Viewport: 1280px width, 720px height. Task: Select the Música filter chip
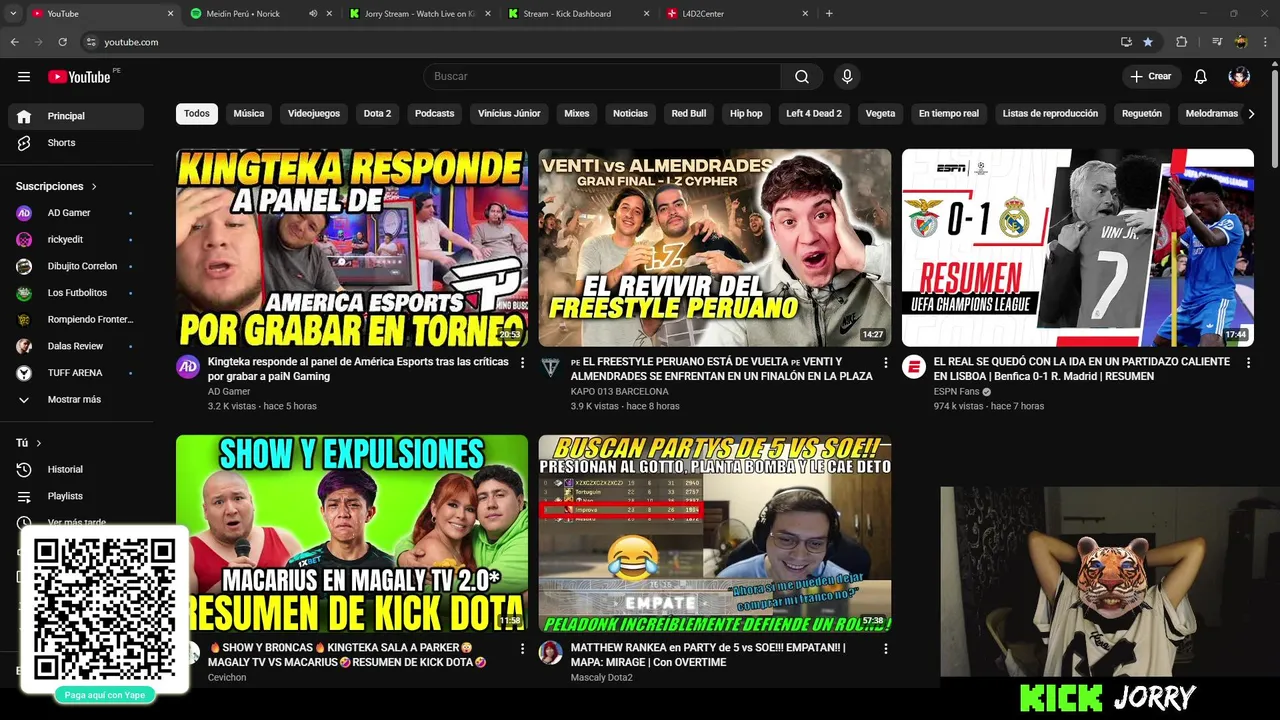pos(249,114)
